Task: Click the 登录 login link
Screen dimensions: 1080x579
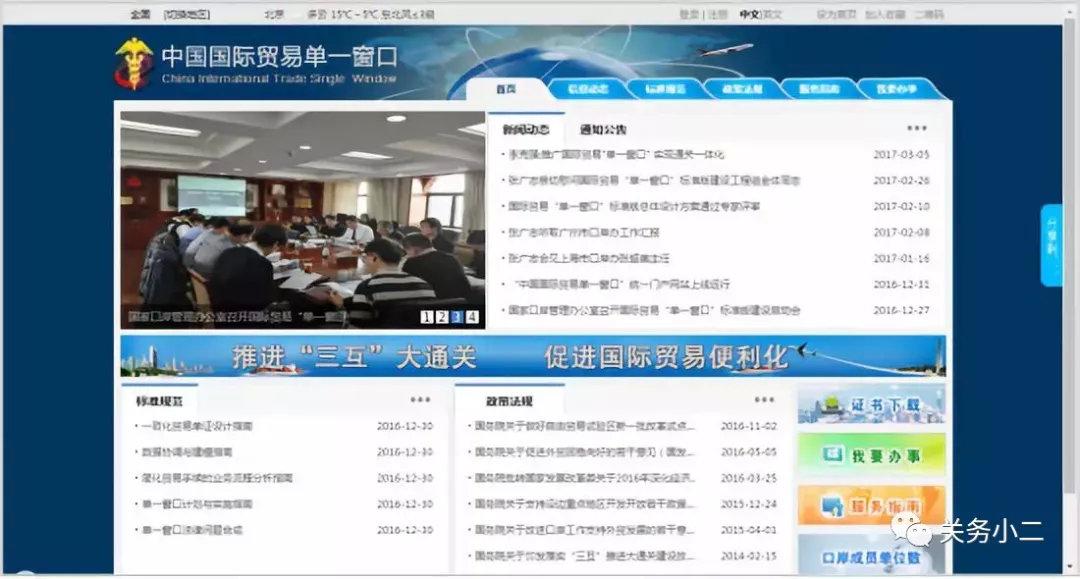Action: pos(689,14)
